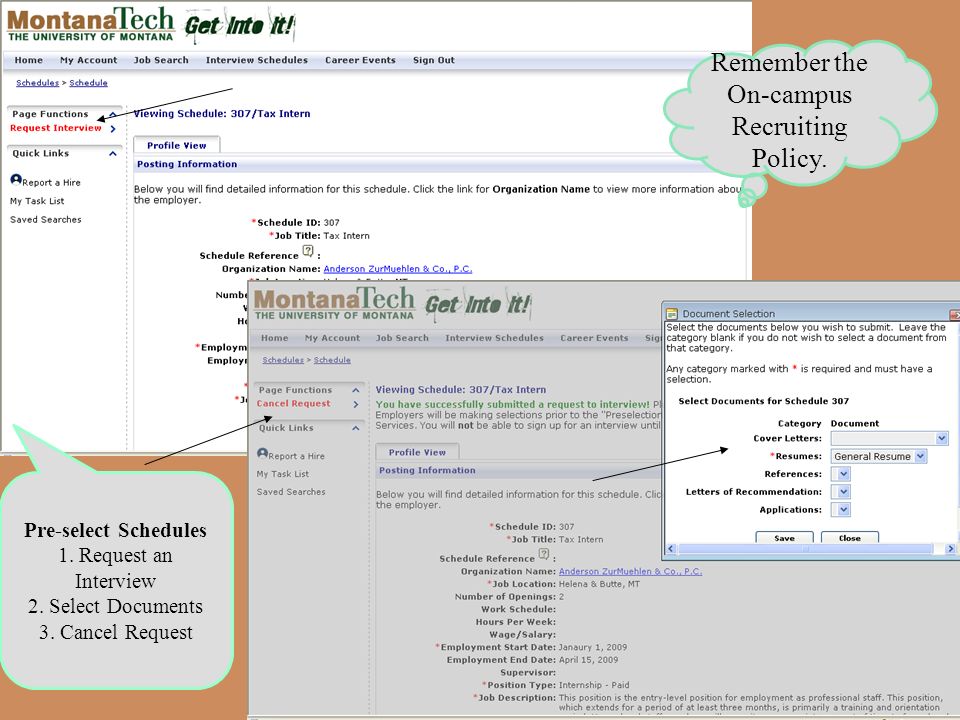Open My Account in the front window navigation
The image size is (960, 720).
tap(332, 338)
